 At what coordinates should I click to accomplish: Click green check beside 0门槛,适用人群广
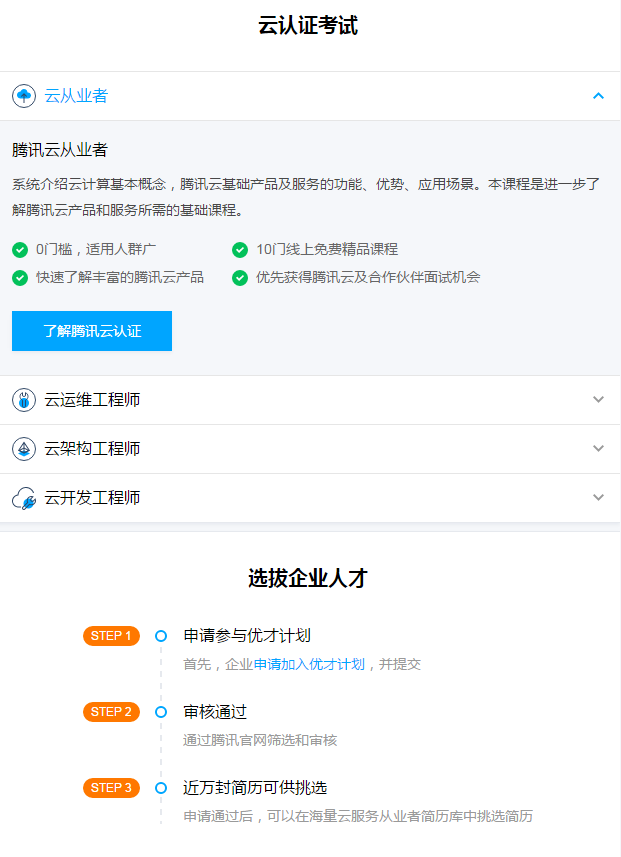click(20, 249)
